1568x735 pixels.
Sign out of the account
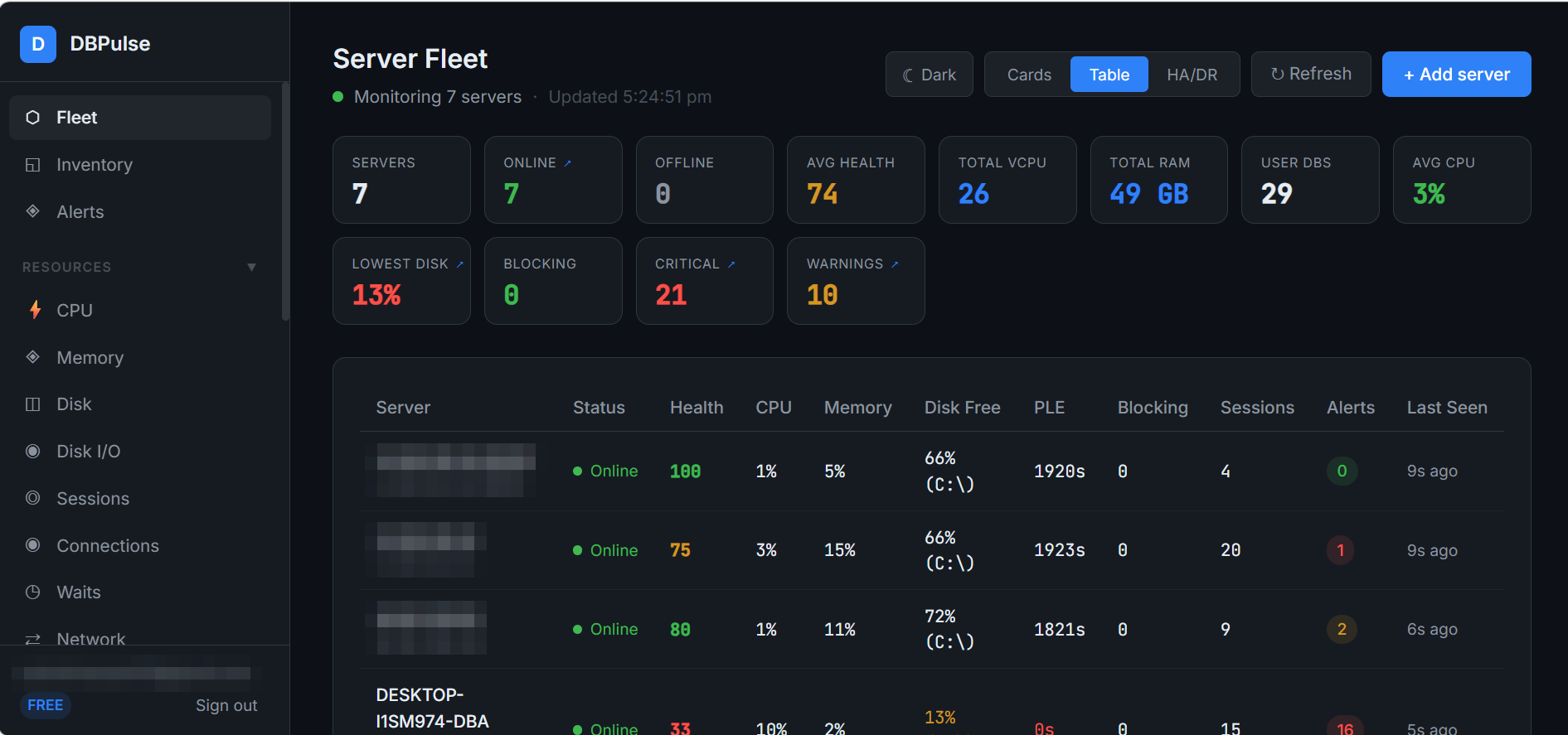[x=226, y=705]
